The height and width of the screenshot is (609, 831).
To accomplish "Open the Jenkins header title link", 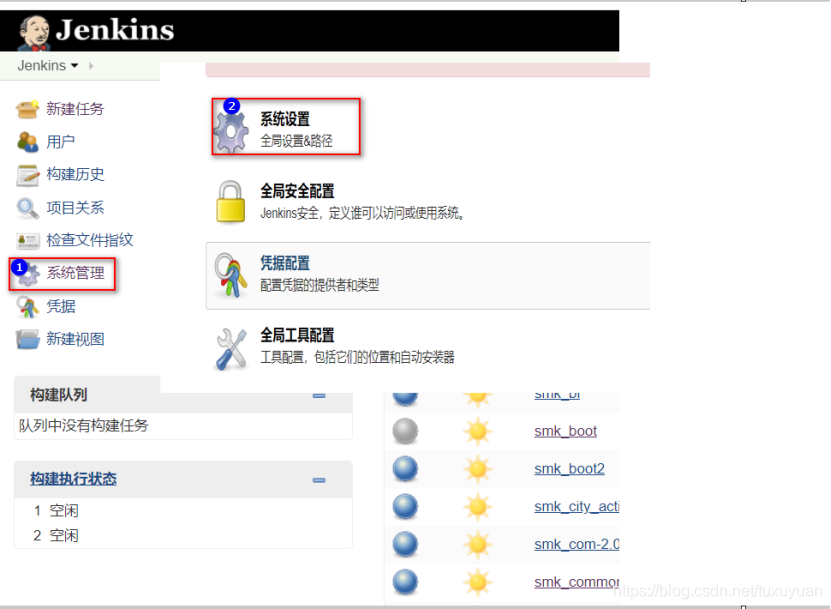I will [x=114, y=30].
